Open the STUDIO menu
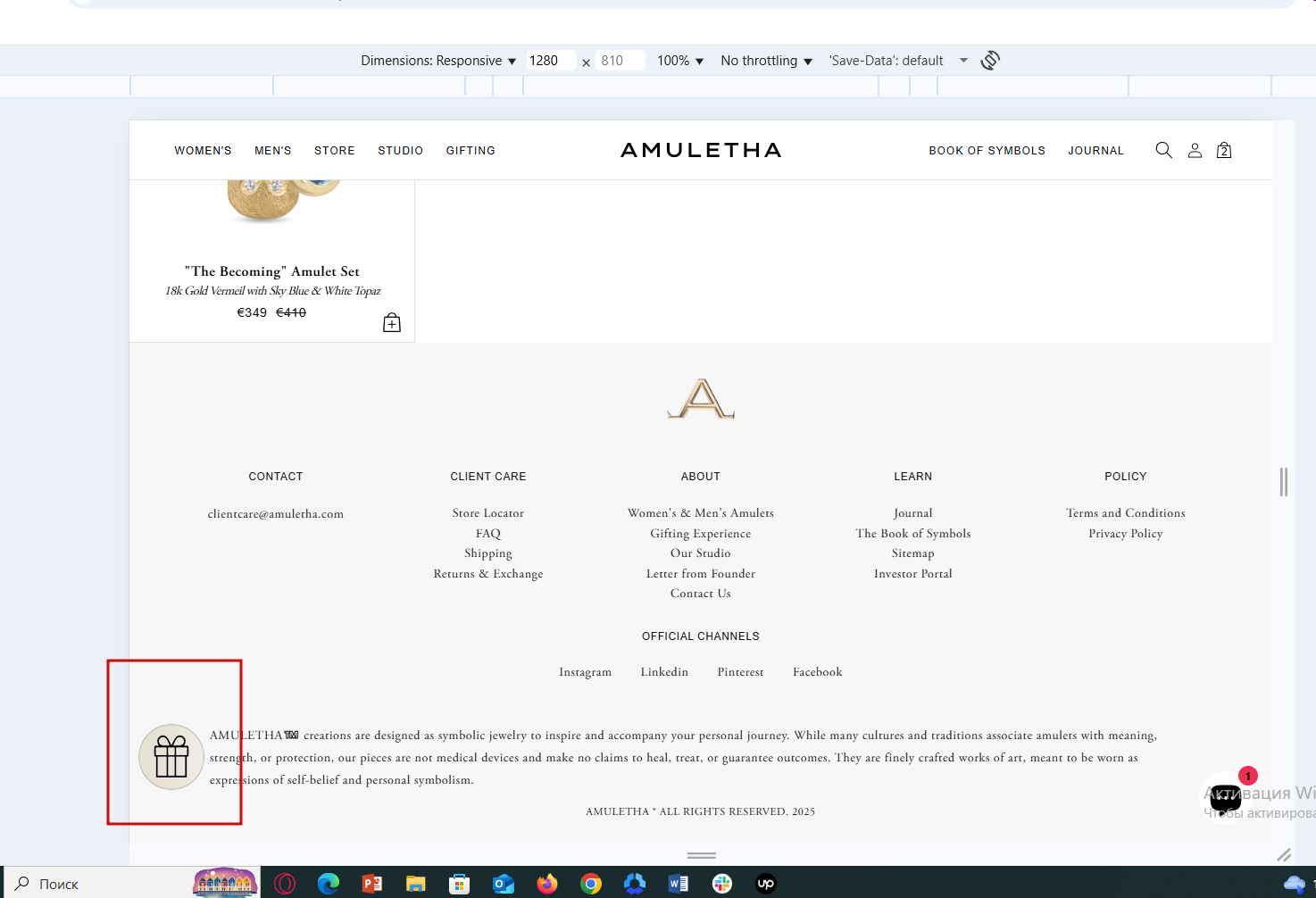This screenshot has width=1316, height=898. coord(400,151)
